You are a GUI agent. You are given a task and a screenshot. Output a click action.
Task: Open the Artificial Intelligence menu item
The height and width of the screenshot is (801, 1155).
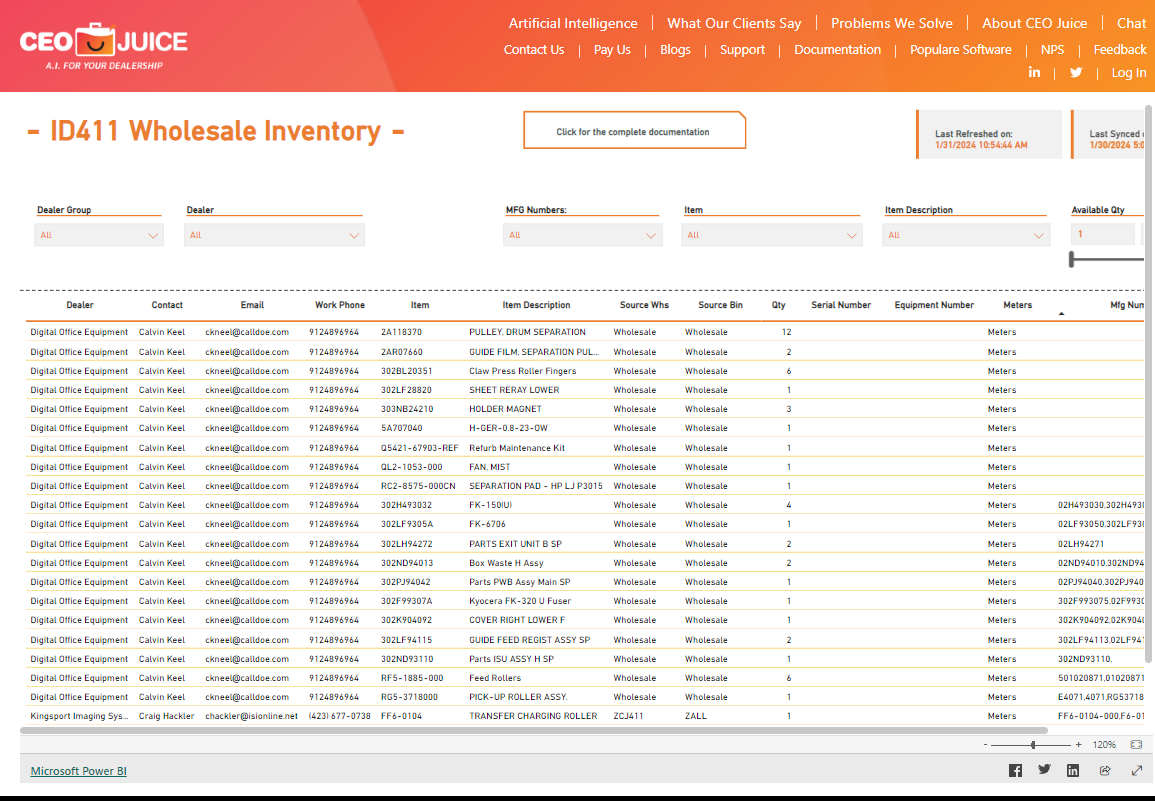(573, 24)
